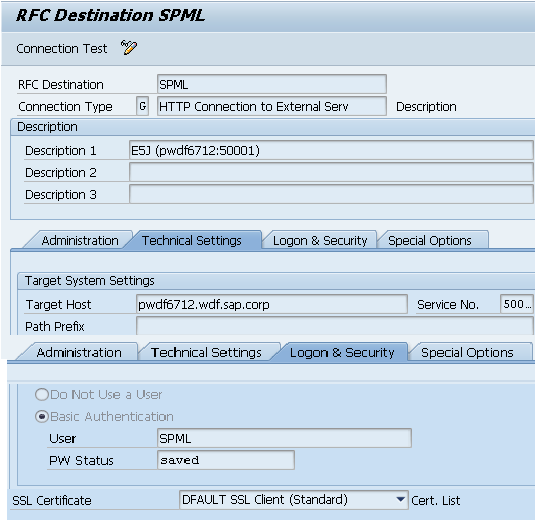The image size is (535, 520).
Task: Click the Description label beside Connection Type
Action: (426, 106)
